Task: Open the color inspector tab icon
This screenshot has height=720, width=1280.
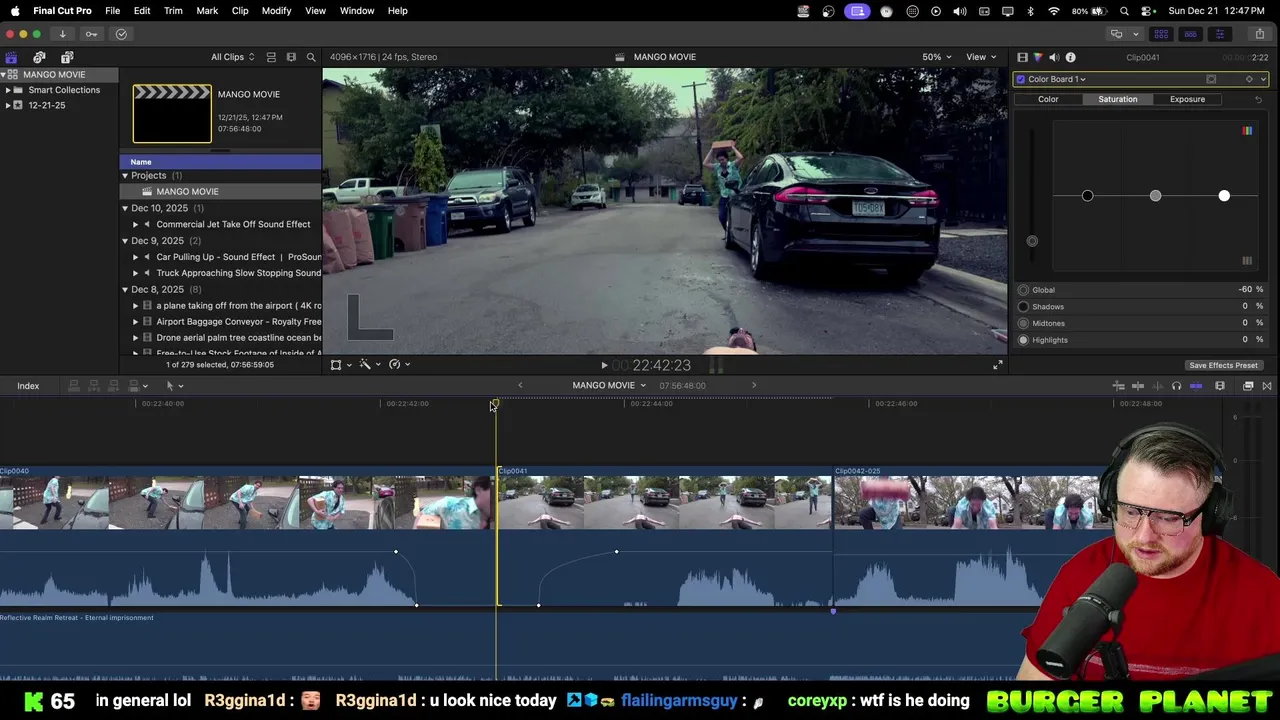Action: tap(1038, 57)
